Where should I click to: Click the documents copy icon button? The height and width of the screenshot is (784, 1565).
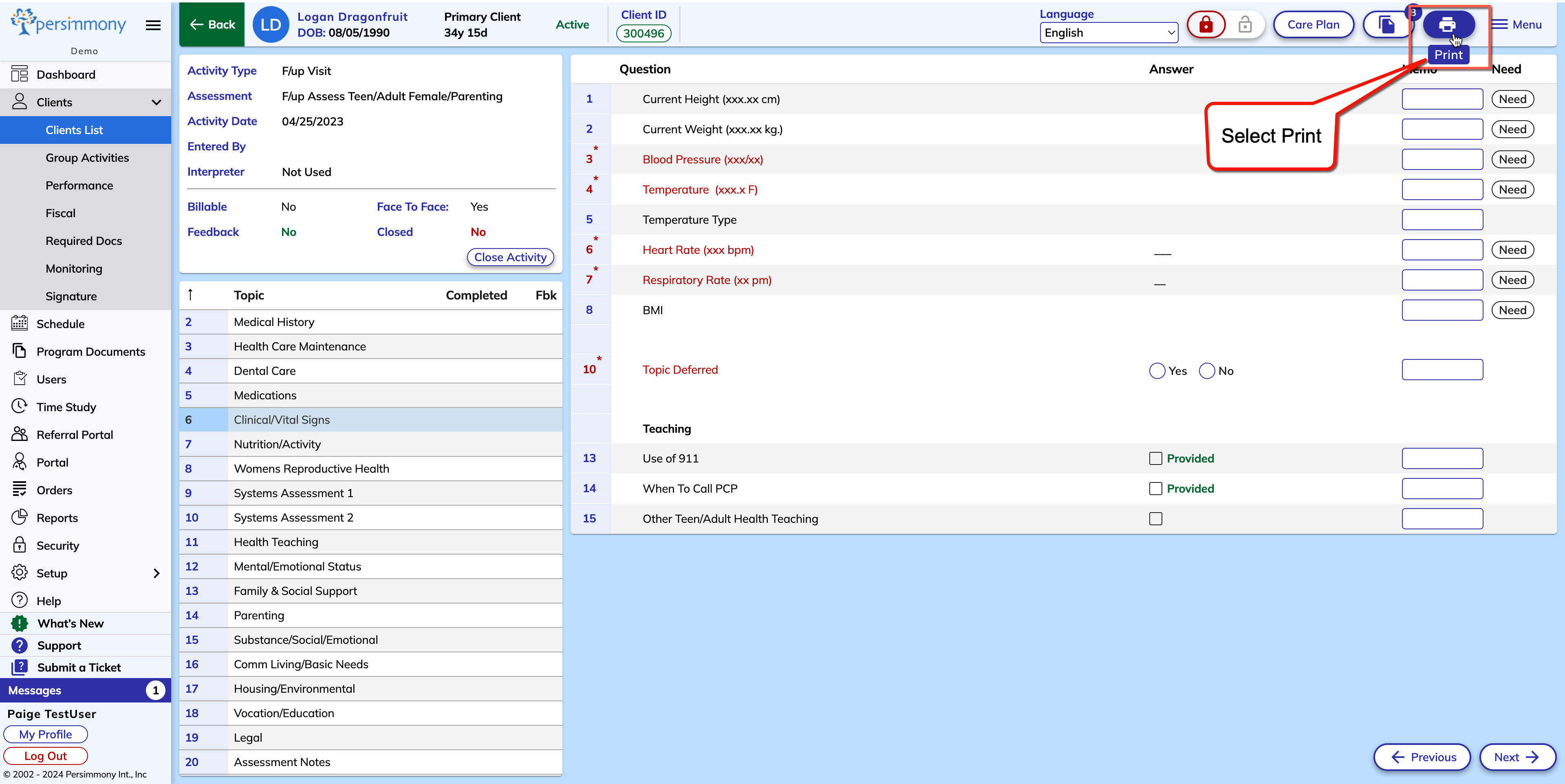click(1386, 25)
